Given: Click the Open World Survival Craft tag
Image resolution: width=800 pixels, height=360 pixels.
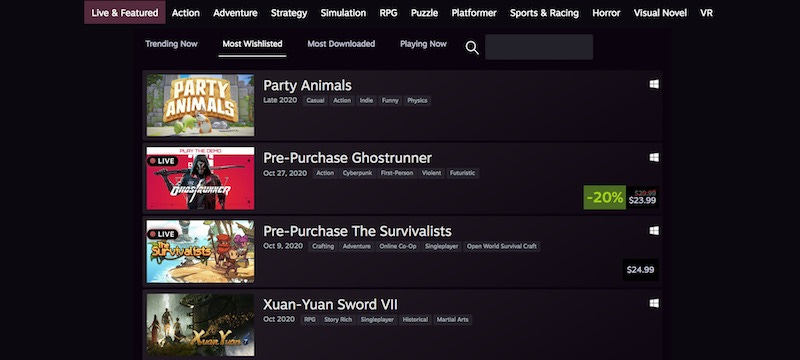Looking at the screenshot, I should pos(502,247).
